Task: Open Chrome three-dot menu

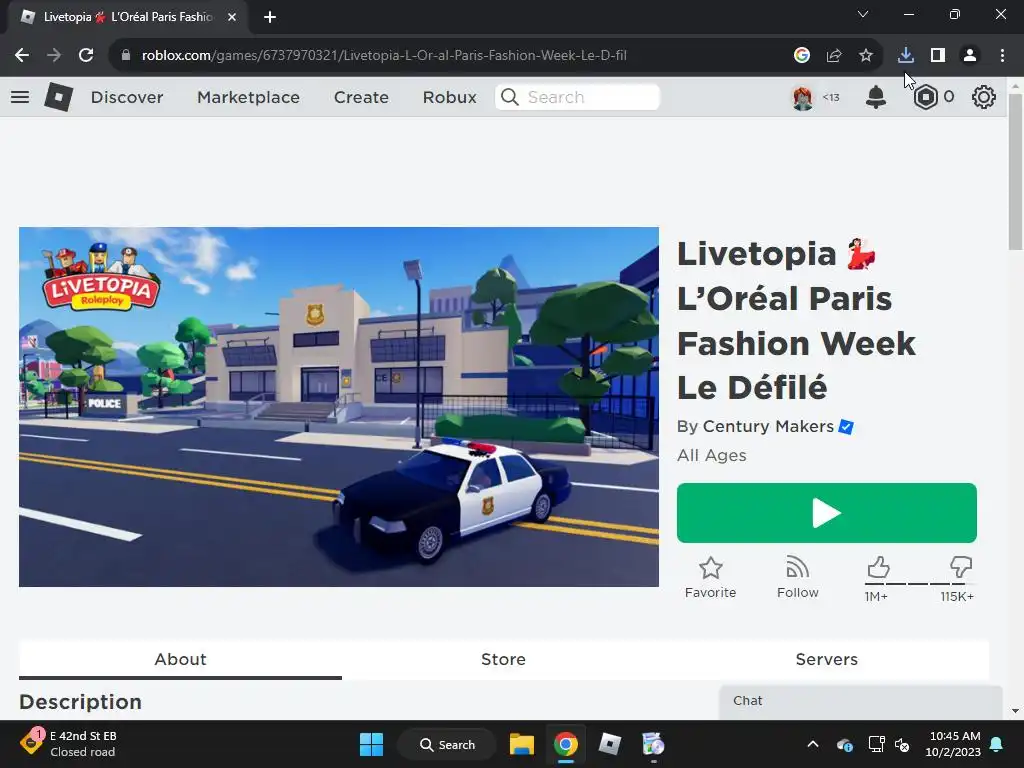Action: pos(1002,56)
